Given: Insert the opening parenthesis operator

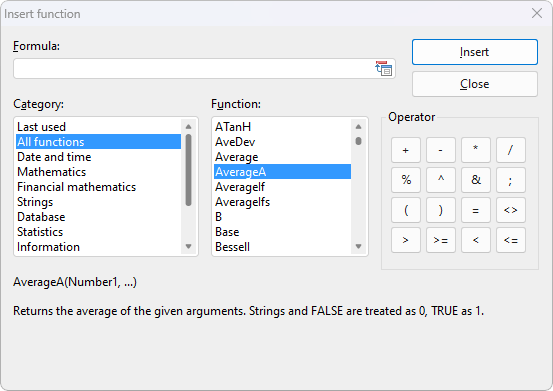Looking at the screenshot, I should point(406,210).
